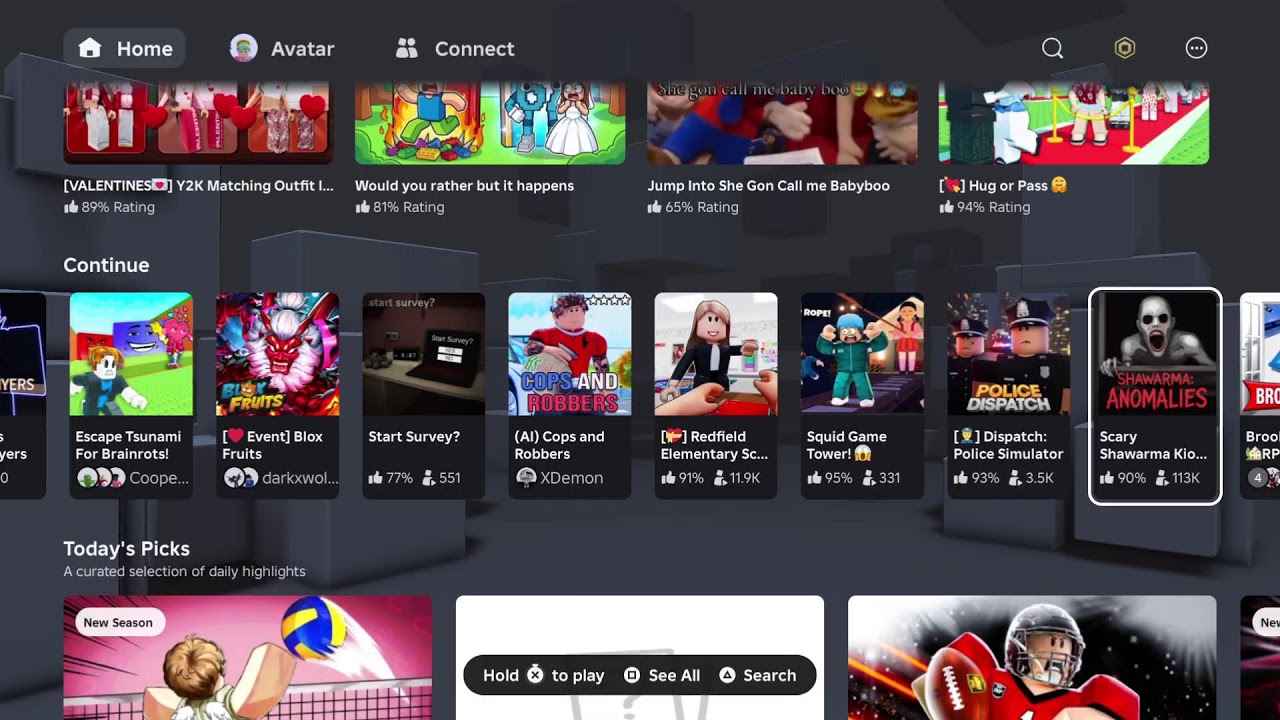Viewport: 1280px width, 720px height.
Task: Switch to the Avatar tab
Action: [282, 48]
